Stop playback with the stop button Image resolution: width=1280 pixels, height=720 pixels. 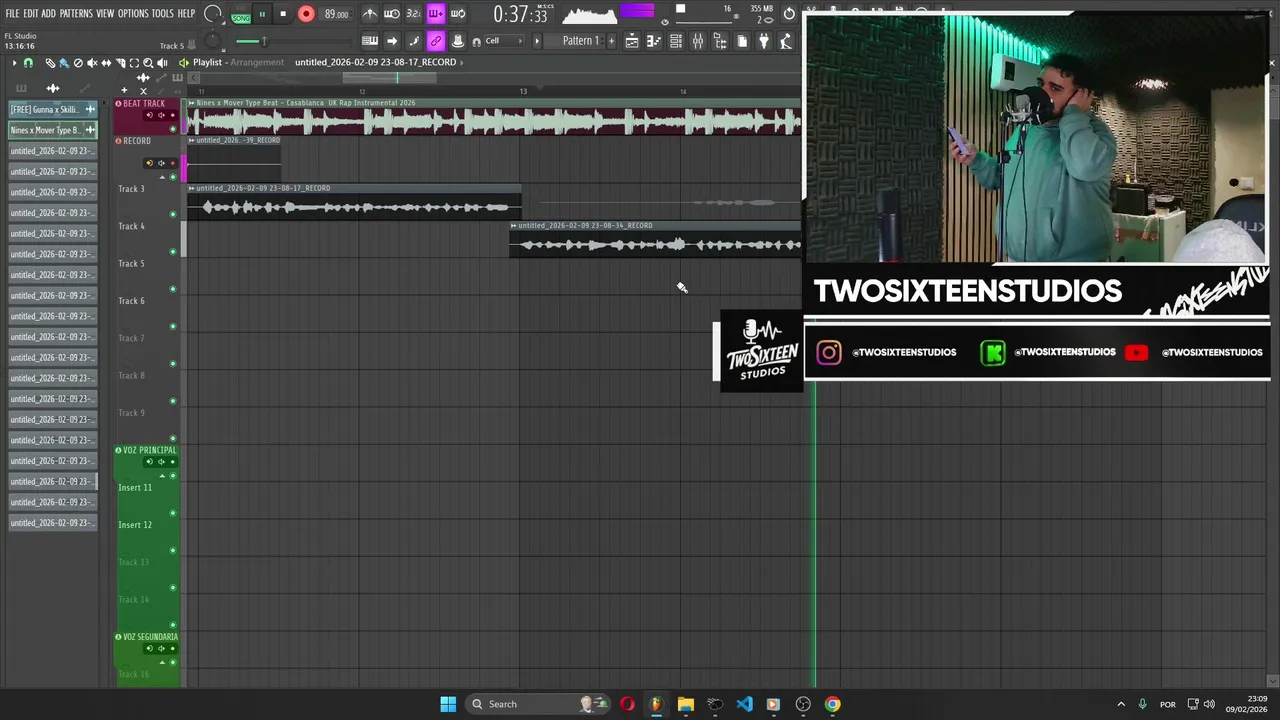pos(283,14)
